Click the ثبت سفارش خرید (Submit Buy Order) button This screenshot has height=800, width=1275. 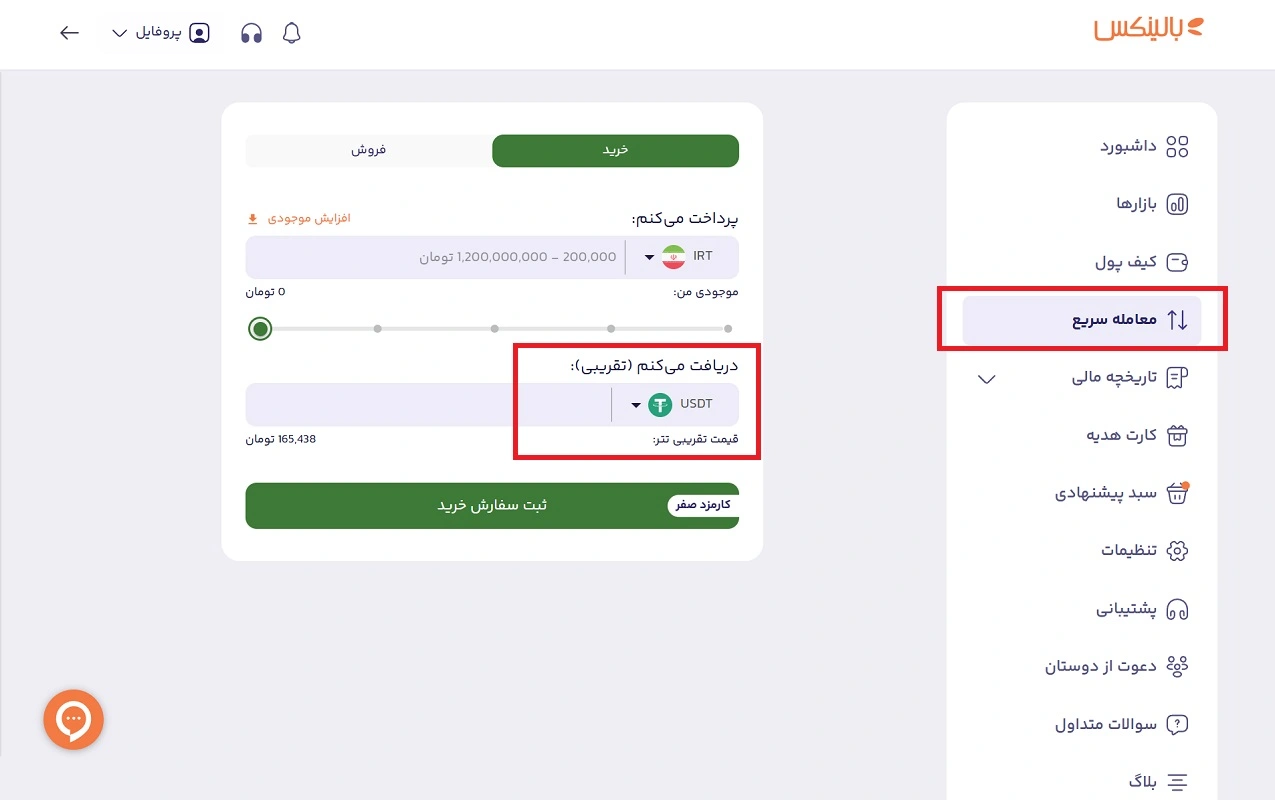pos(492,505)
